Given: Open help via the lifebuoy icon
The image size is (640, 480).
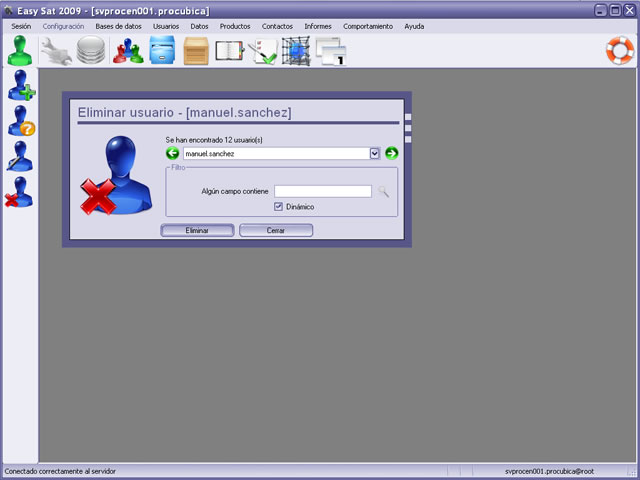Looking at the screenshot, I should tap(620, 50).
